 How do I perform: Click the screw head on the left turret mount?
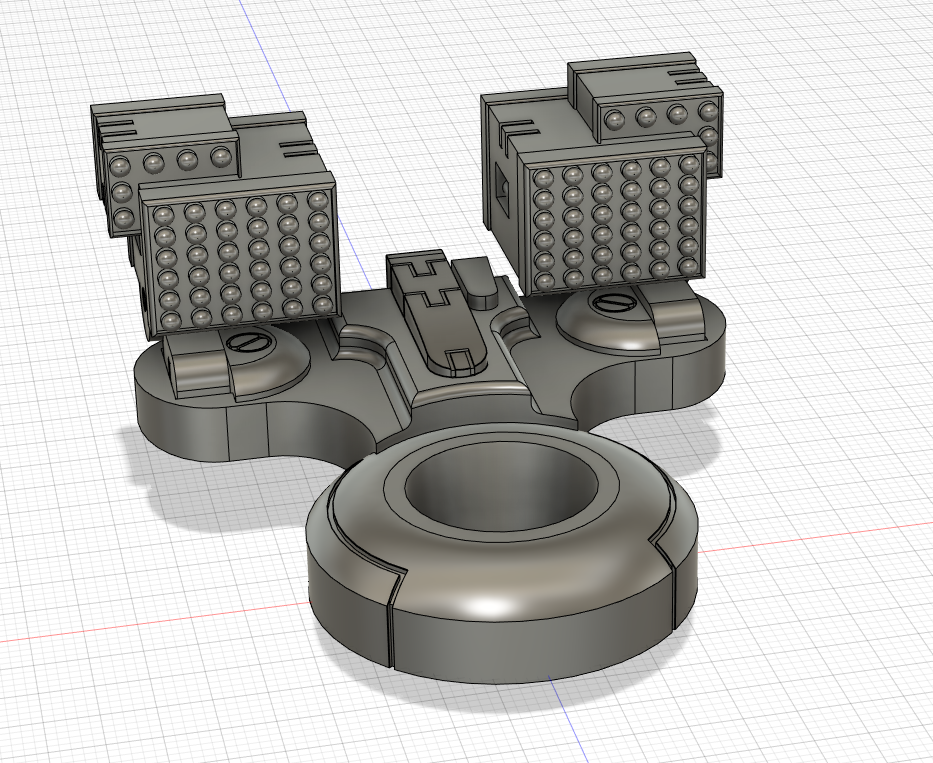(x=250, y=342)
